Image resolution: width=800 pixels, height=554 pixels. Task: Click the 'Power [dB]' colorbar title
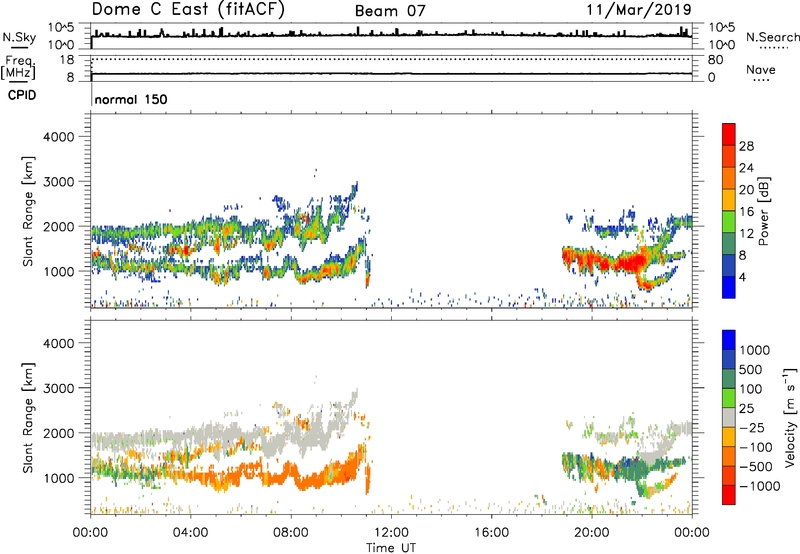764,211
